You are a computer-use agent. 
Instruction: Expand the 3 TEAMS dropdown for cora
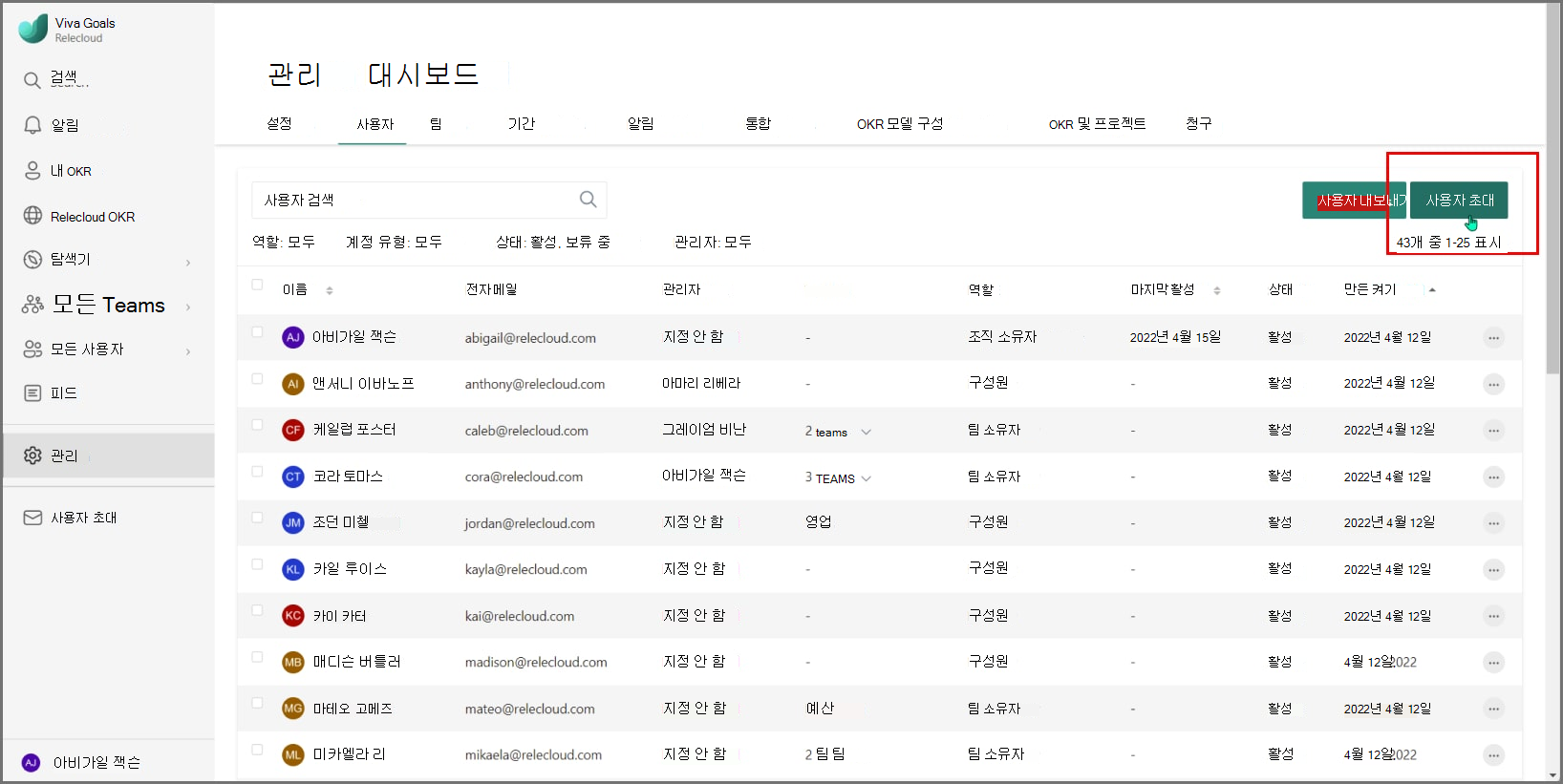click(x=867, y=478)
